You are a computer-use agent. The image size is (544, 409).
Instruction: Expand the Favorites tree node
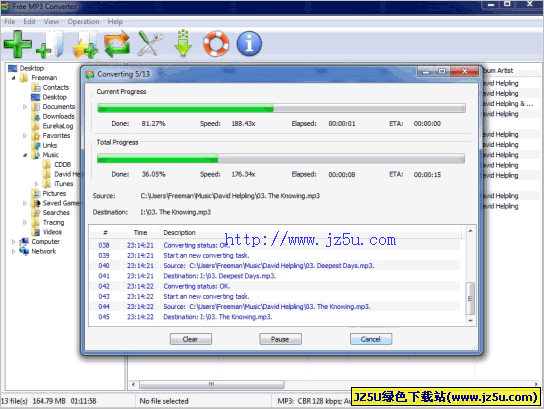[25, 136]
